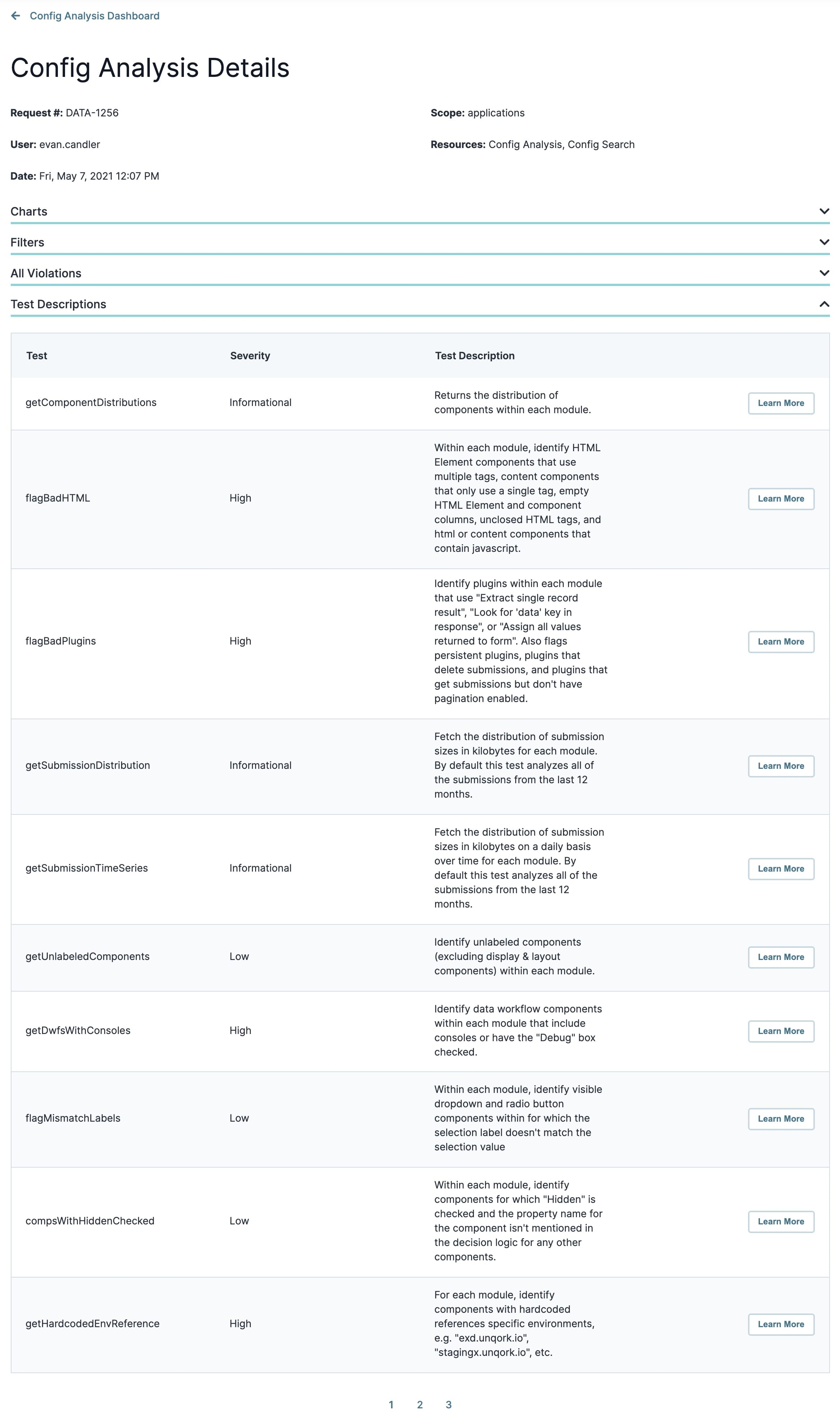The image size is (840, 1422).
Task: Click Learn More for getUnlabeledComponents
Action: [x=781, y=957]
